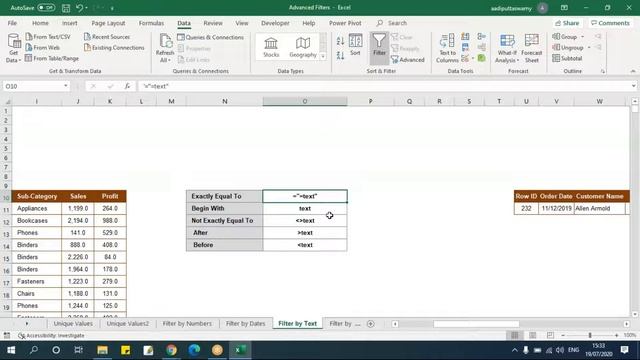This screenshot has width=640, height=360.
Task: Select the '<>text' cell
Action: coord(305,221)
